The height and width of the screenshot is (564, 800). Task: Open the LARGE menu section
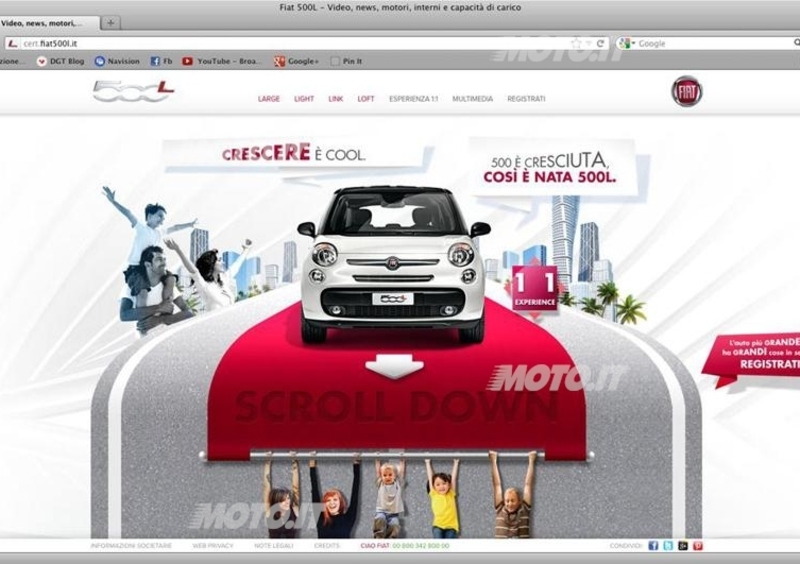point(269,99)
